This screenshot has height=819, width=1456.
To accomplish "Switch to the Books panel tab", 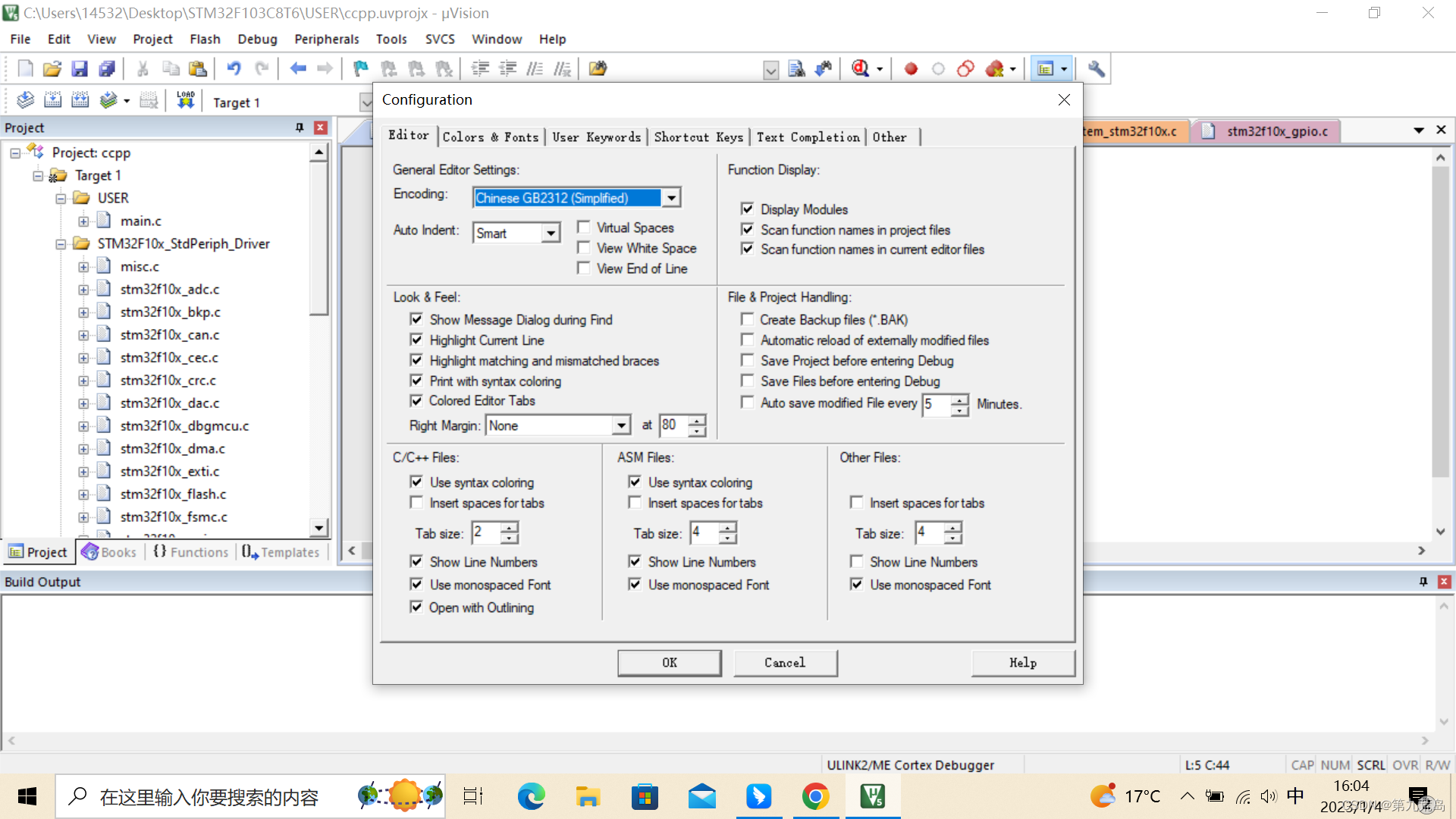I will [x=111, y=552].
